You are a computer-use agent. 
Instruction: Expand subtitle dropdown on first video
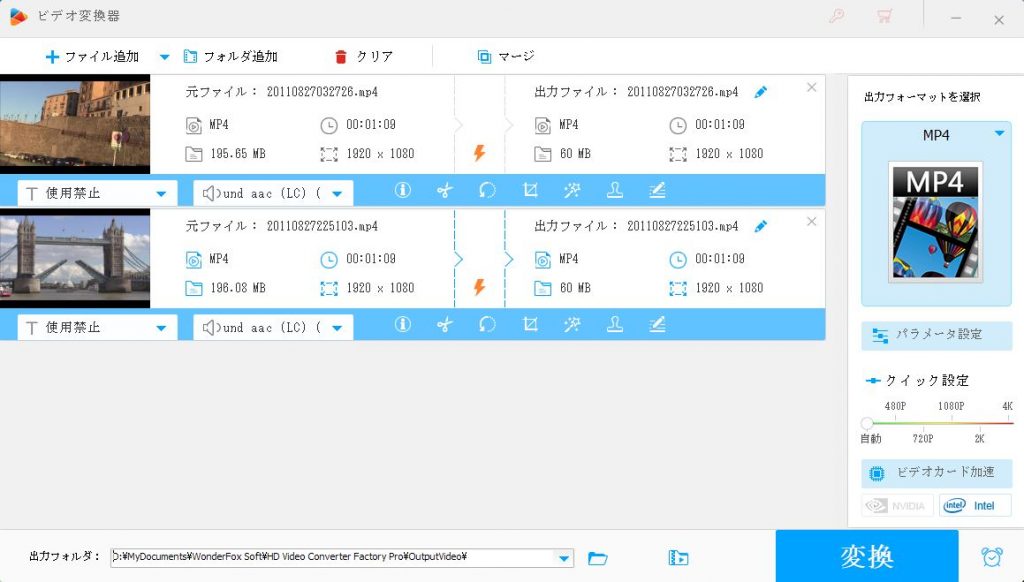pos(160,193)
